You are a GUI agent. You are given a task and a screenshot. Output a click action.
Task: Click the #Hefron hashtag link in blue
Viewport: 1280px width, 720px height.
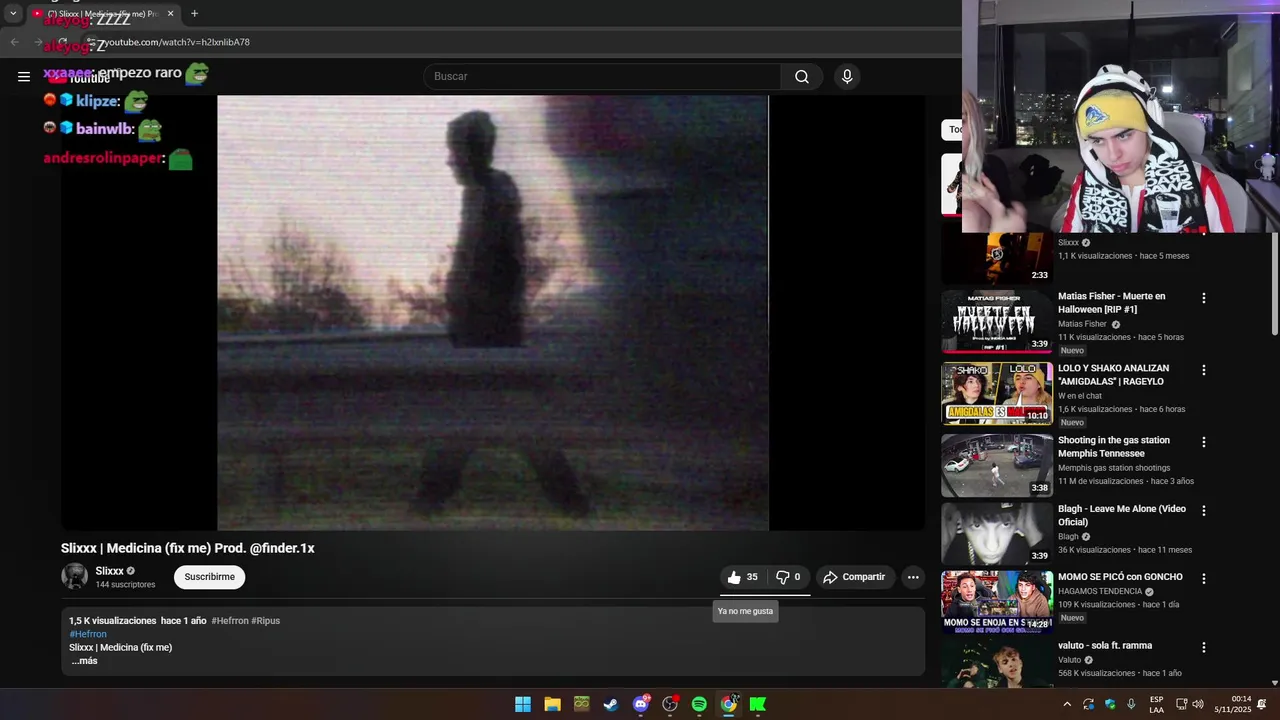click(88, 634)
